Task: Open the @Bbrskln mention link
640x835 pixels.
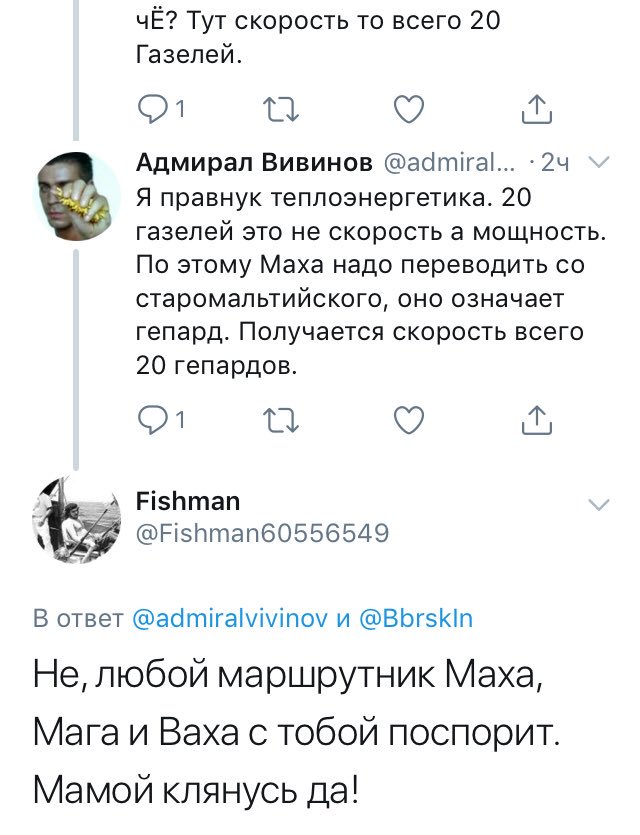Action: (x=413, y=618)
